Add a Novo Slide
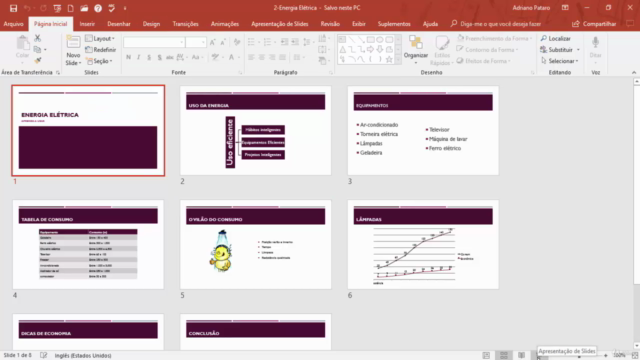Image resolution: width=640 pixels, height=360 pixels. [73, 51]
